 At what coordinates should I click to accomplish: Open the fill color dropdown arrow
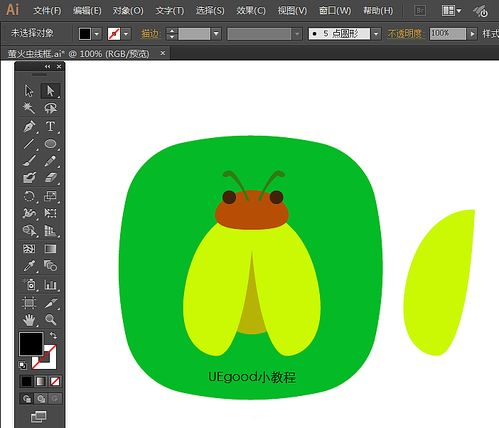tap(97, 34)
